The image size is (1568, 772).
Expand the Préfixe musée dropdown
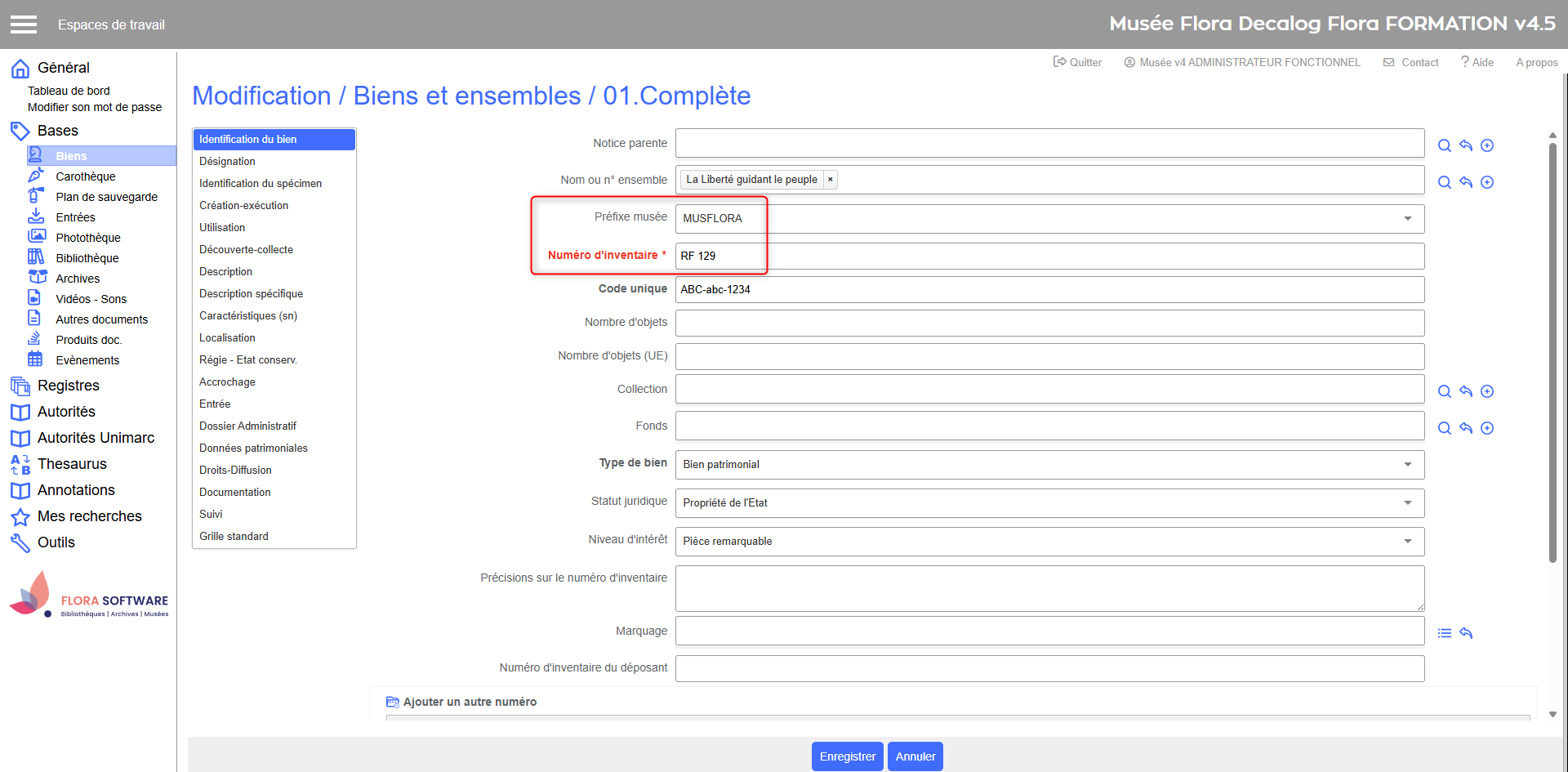[x=1407, y=219]
